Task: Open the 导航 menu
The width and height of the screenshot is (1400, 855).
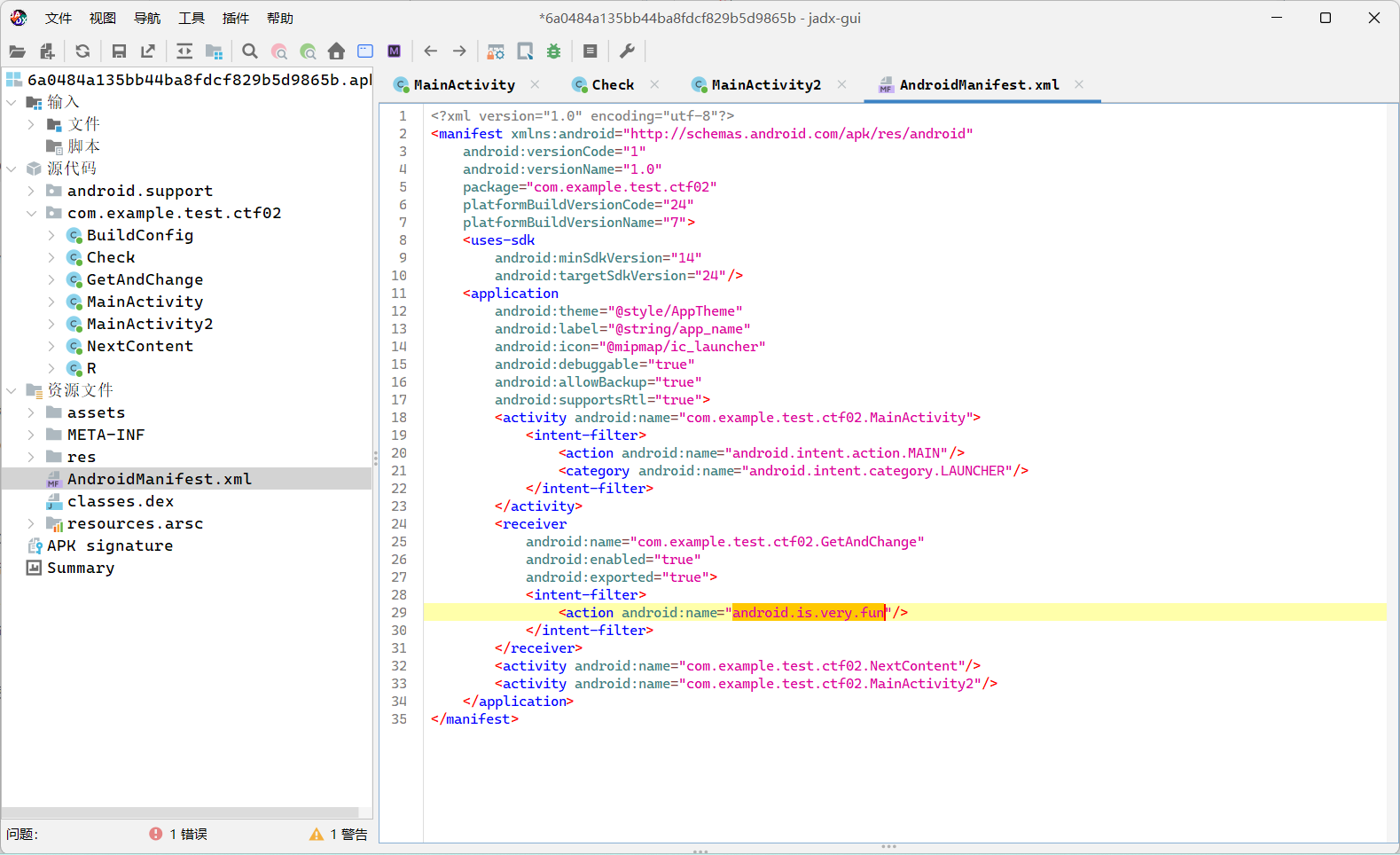Action: (147, 19)
